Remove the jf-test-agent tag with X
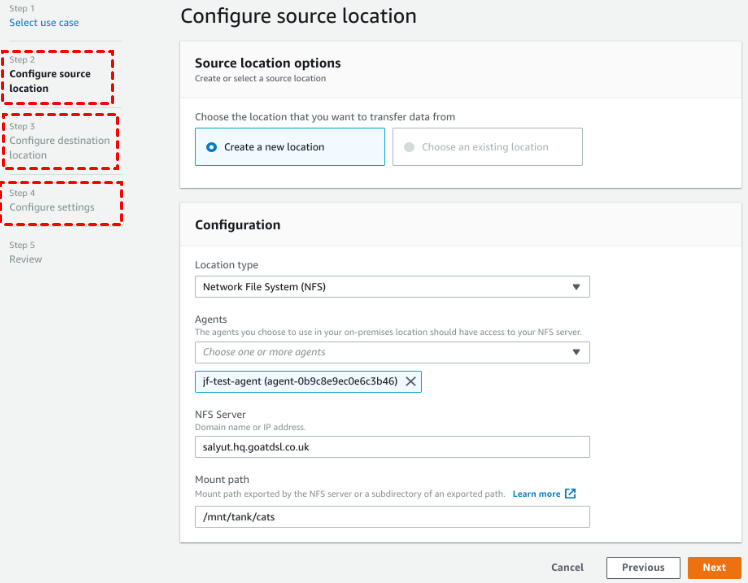748x583 pixels. point(411,381)
